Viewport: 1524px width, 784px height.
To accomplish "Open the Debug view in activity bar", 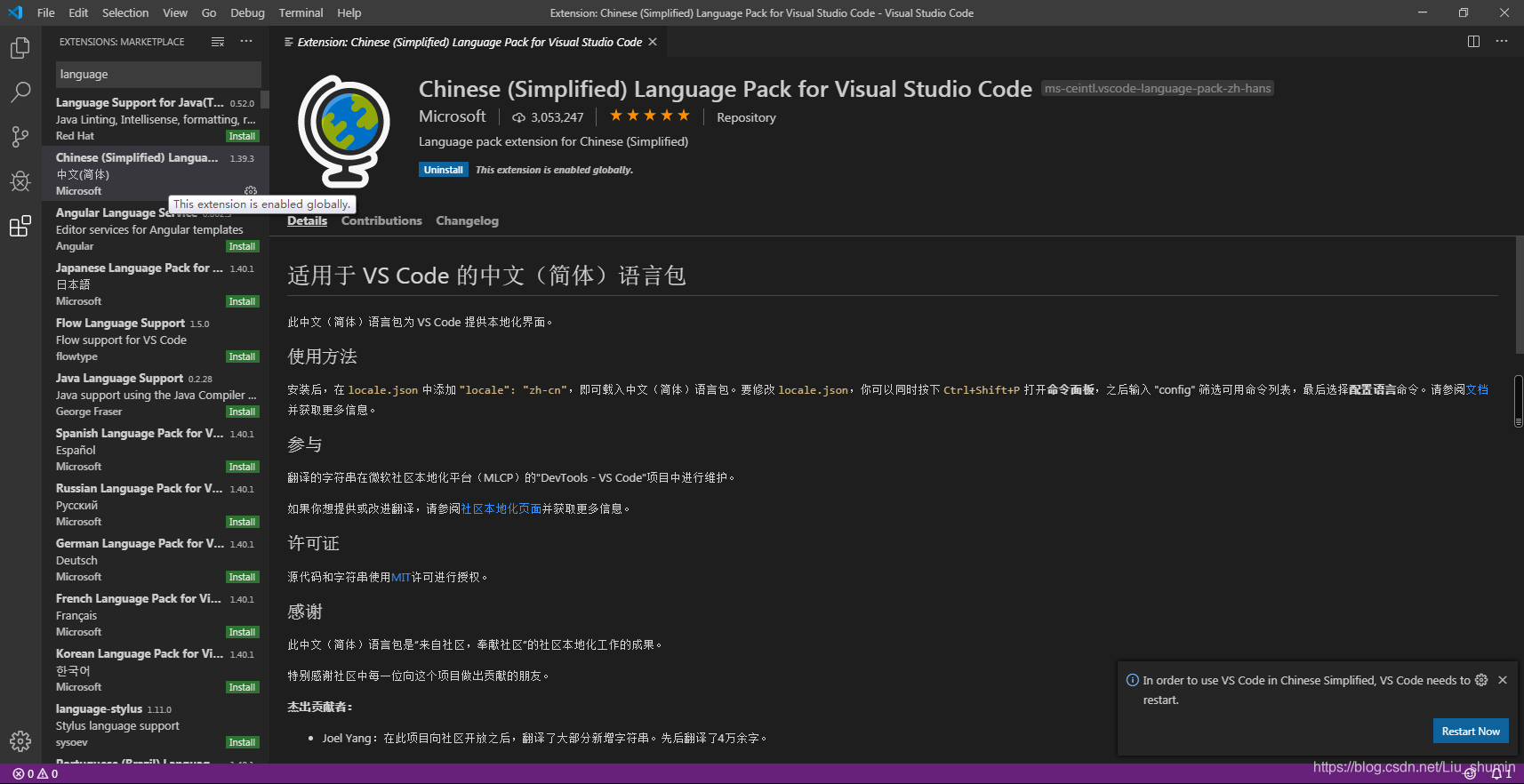I will tap(20, 181).
